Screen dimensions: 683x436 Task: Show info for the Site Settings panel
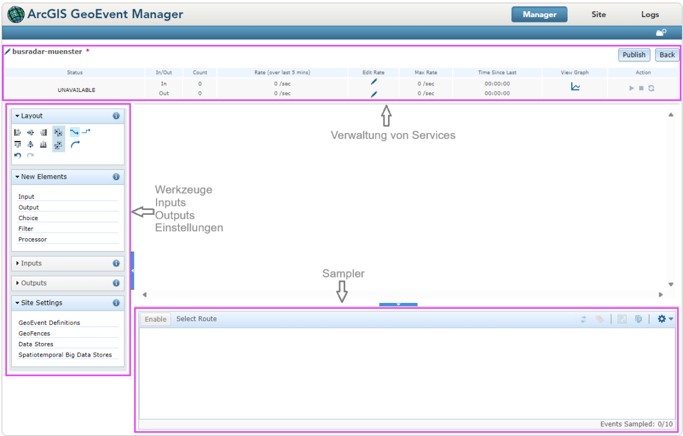pos(116,303)
